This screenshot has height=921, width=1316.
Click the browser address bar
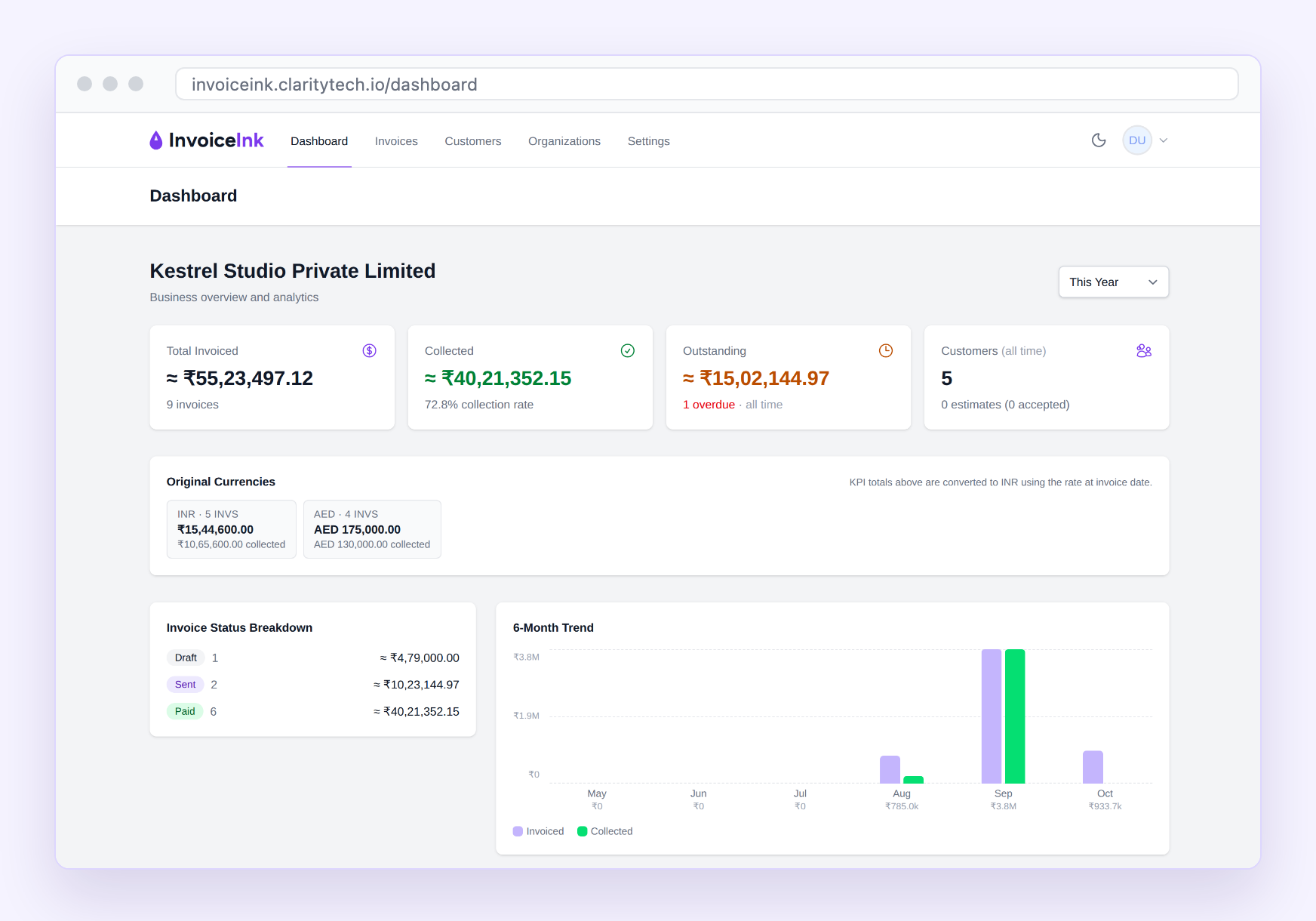[x=707, y=84]
